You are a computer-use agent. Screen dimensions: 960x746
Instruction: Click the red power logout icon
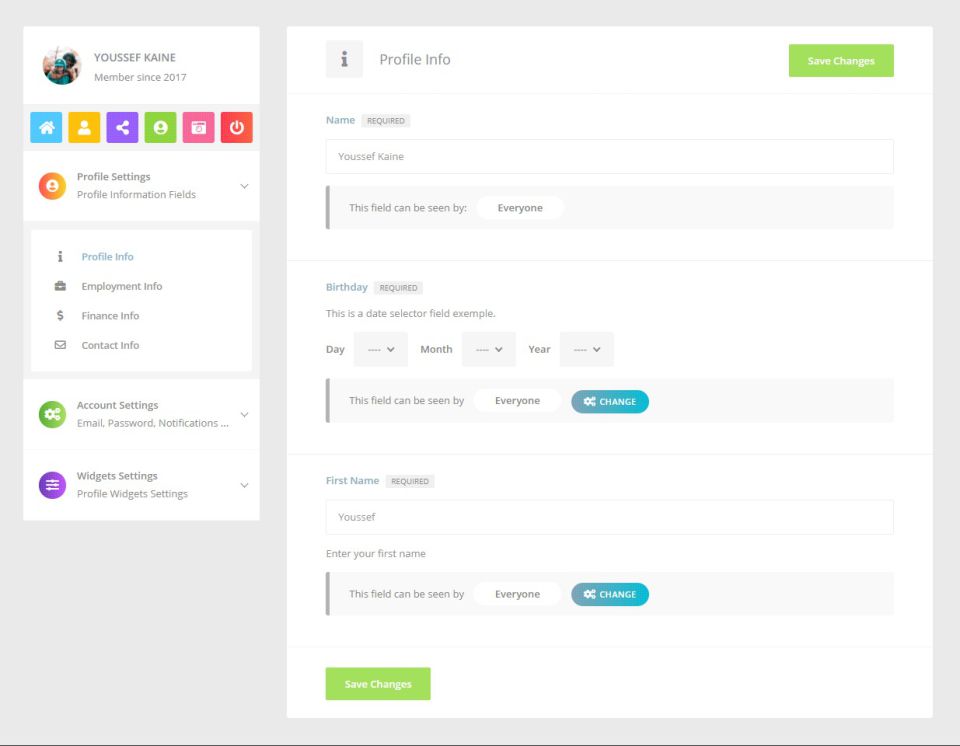point(236,127)
